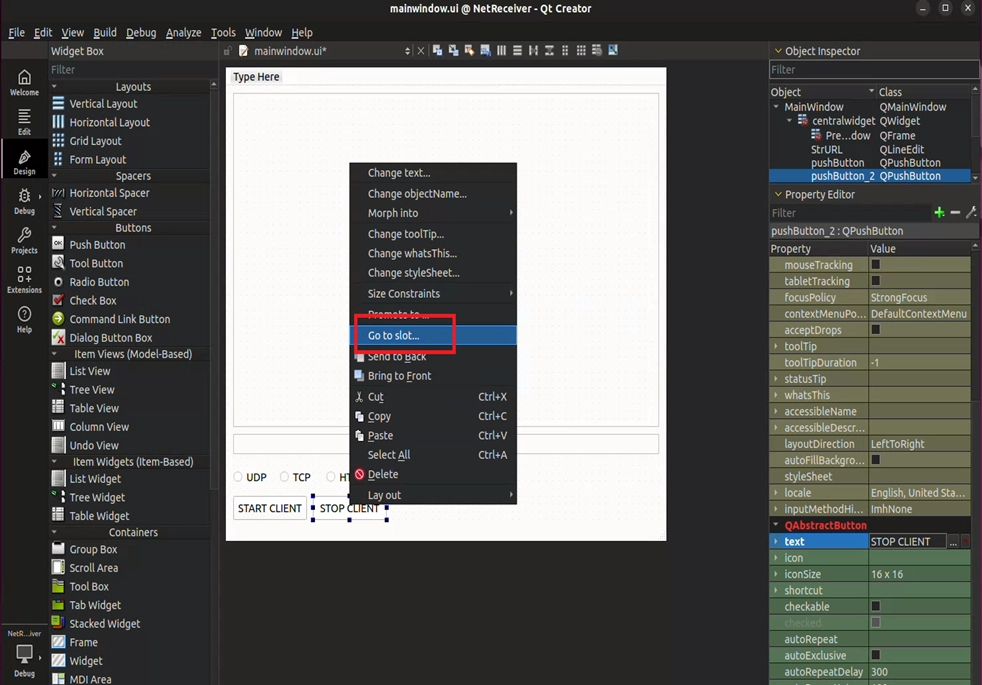Click STOP CLIENT button on form
The width and height of the screenshot is (982, 685).
pyautogui.click(x=349, y=508)
